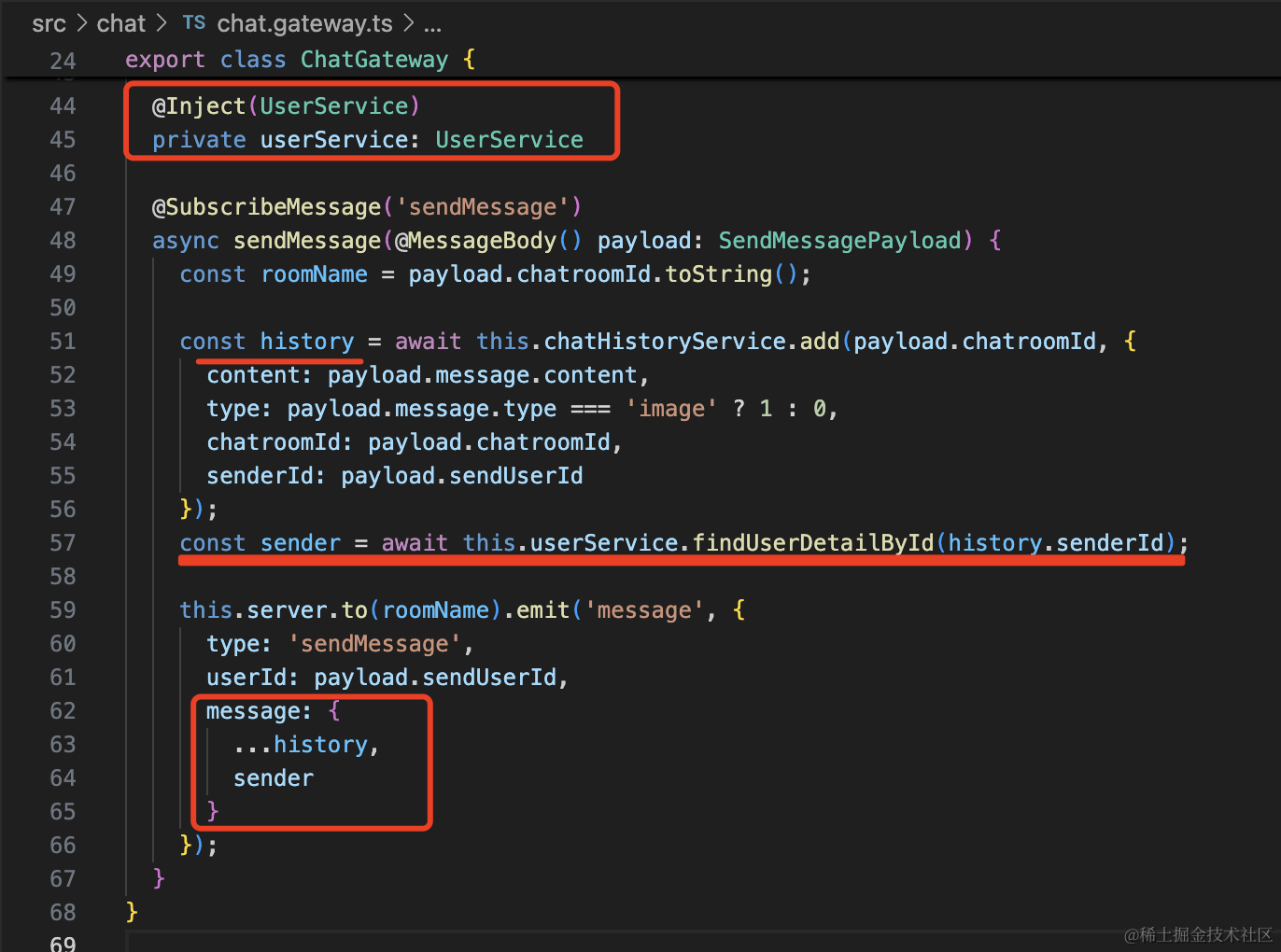Jump to sticky ChatGateway class header line
Image resolution: width=1281 pixels, height=952 pixels.
[373, 60]
